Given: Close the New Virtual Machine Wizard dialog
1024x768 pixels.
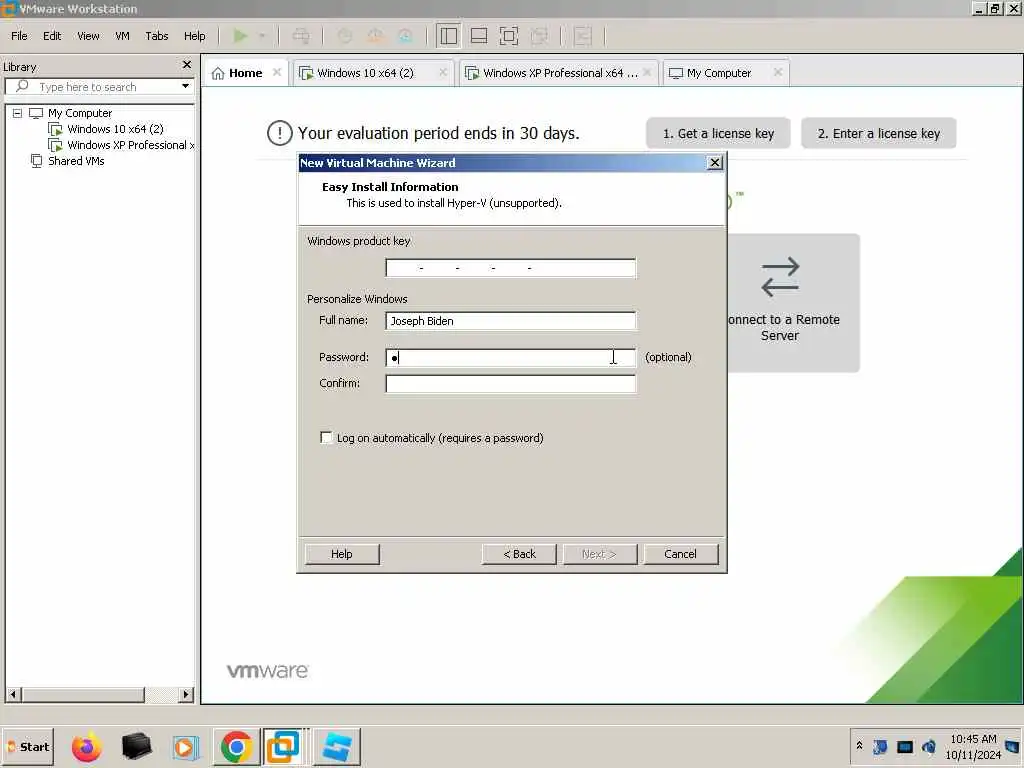Looking at the screenshot, I should pos(715,163).
